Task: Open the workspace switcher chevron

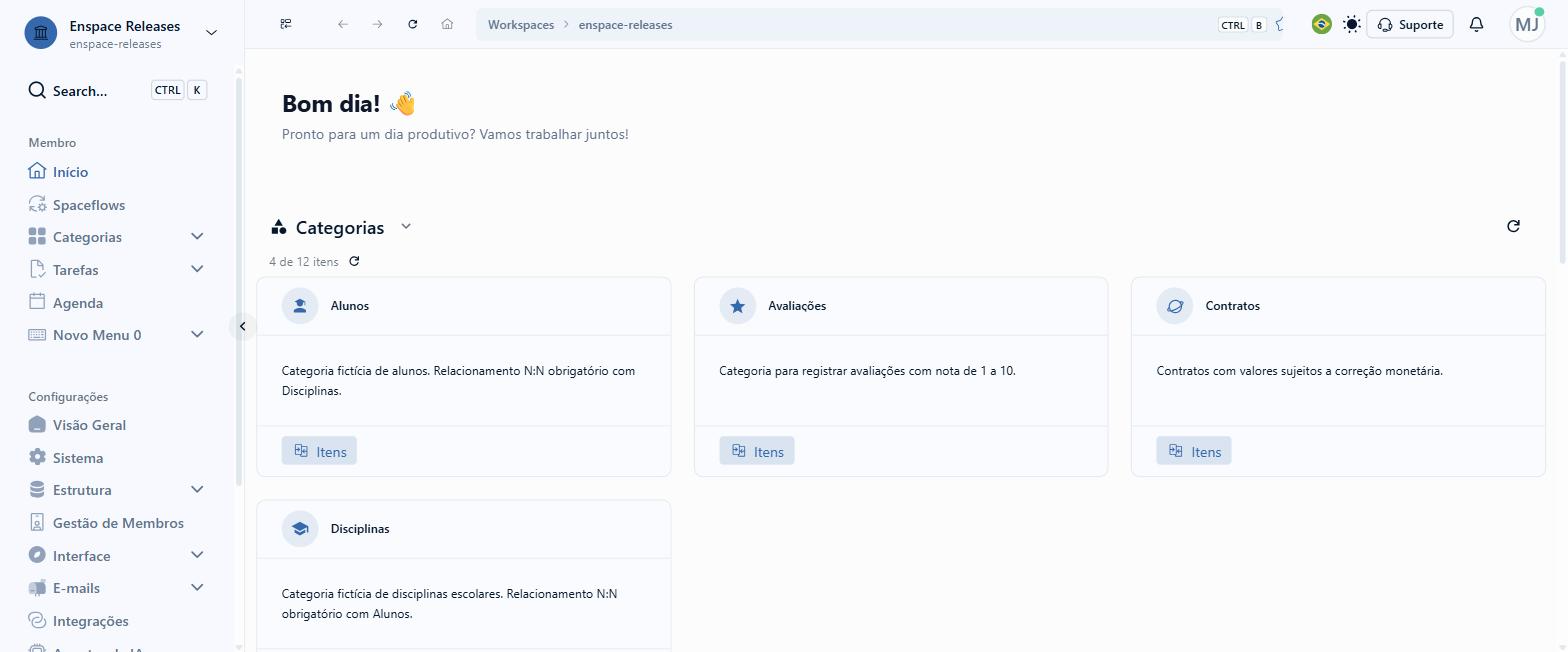Action: pos(211,33)
